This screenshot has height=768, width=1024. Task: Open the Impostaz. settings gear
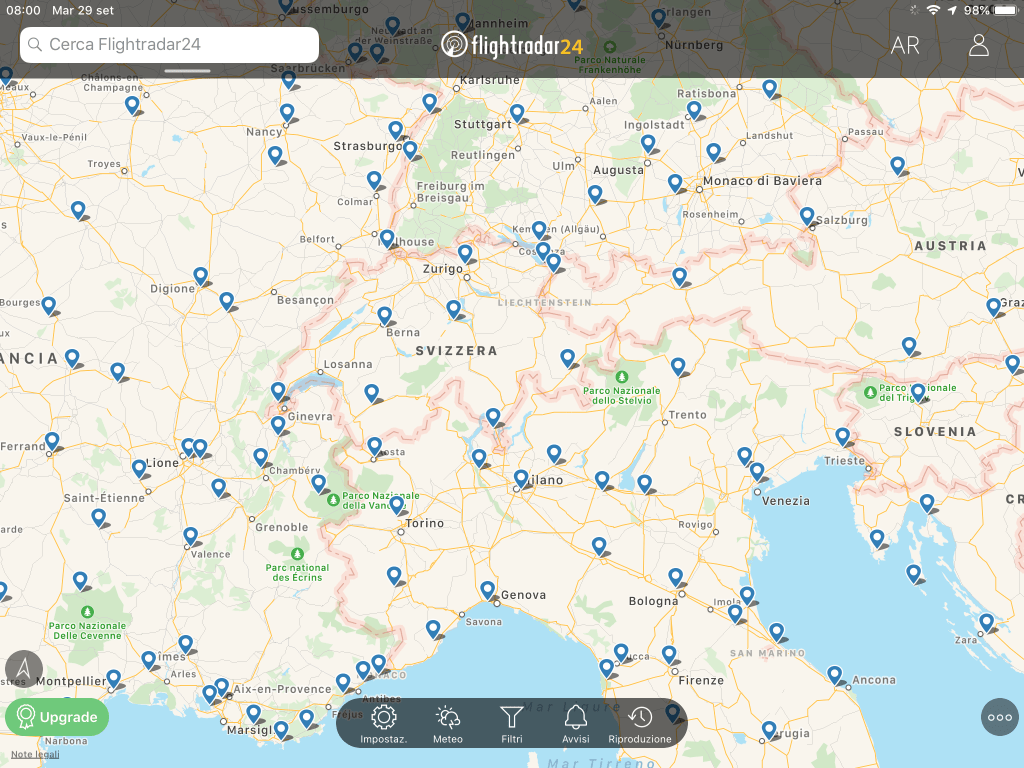[x=384, y=722]
